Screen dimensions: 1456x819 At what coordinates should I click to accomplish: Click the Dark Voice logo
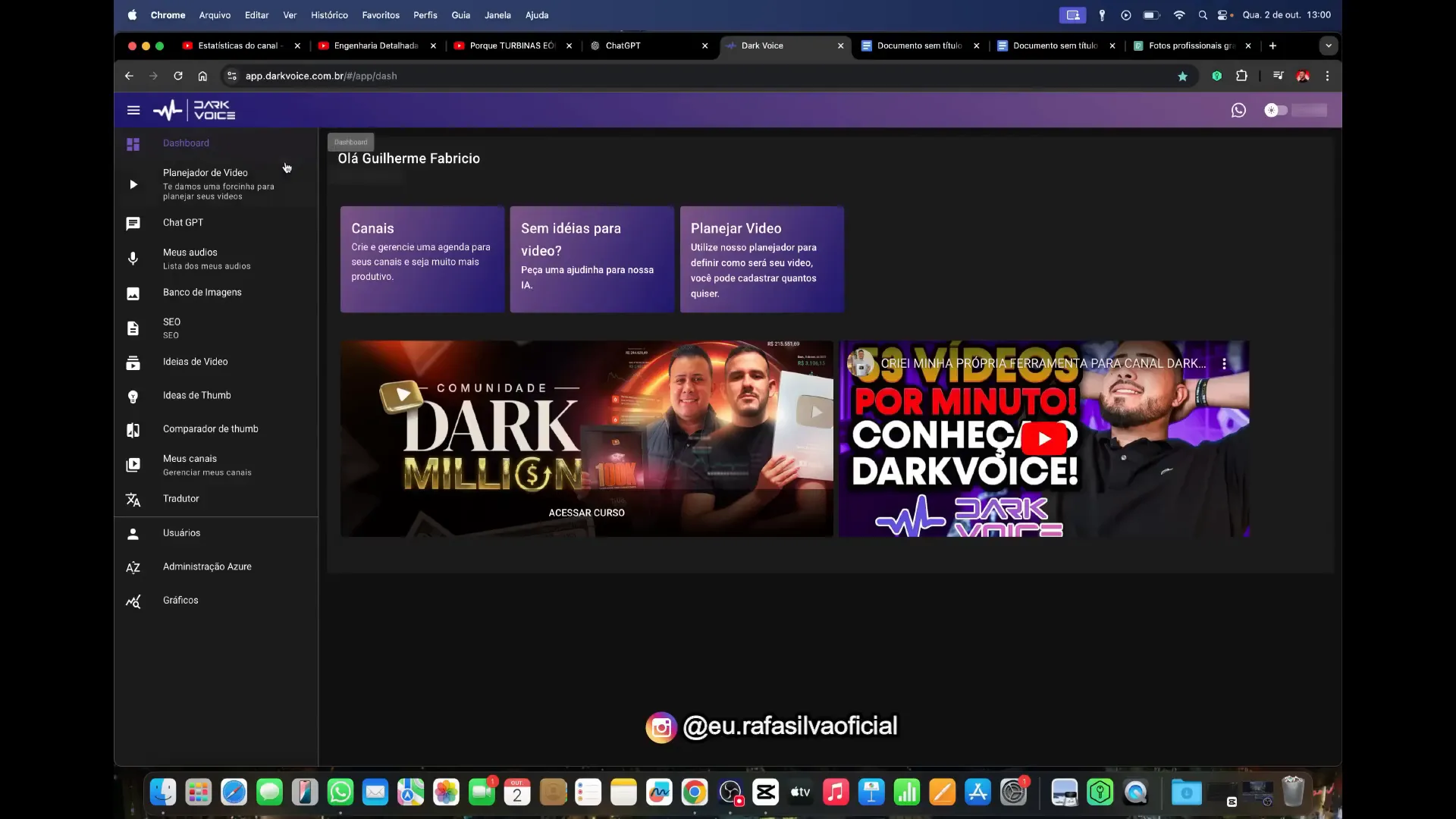click(194, 111)
